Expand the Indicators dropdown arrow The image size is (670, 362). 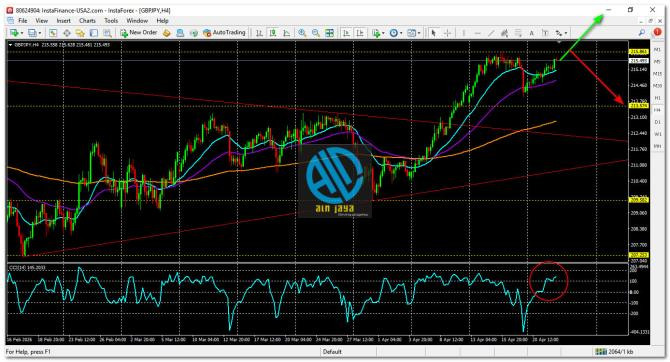tap(383, 33)
